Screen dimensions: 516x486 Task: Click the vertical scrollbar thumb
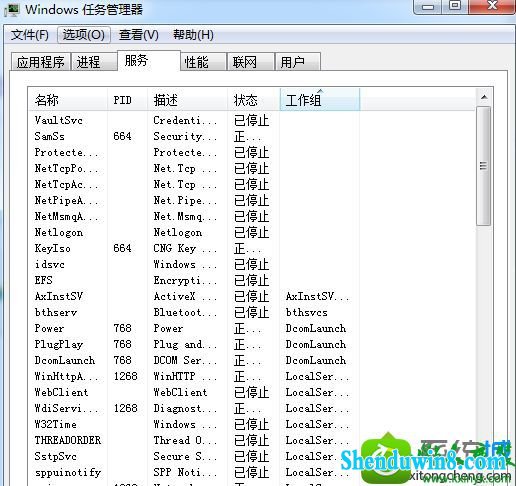[483, 166]
